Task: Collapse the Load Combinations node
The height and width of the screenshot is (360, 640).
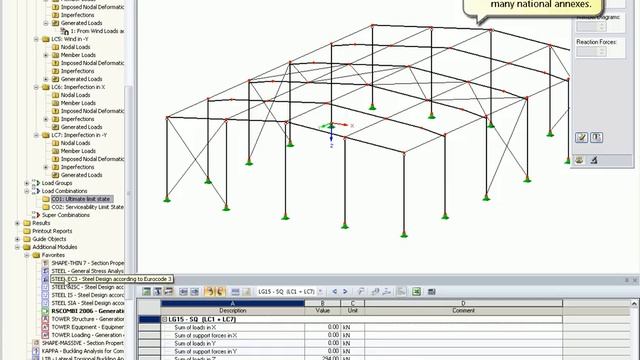Action: (x=27, y=191)
